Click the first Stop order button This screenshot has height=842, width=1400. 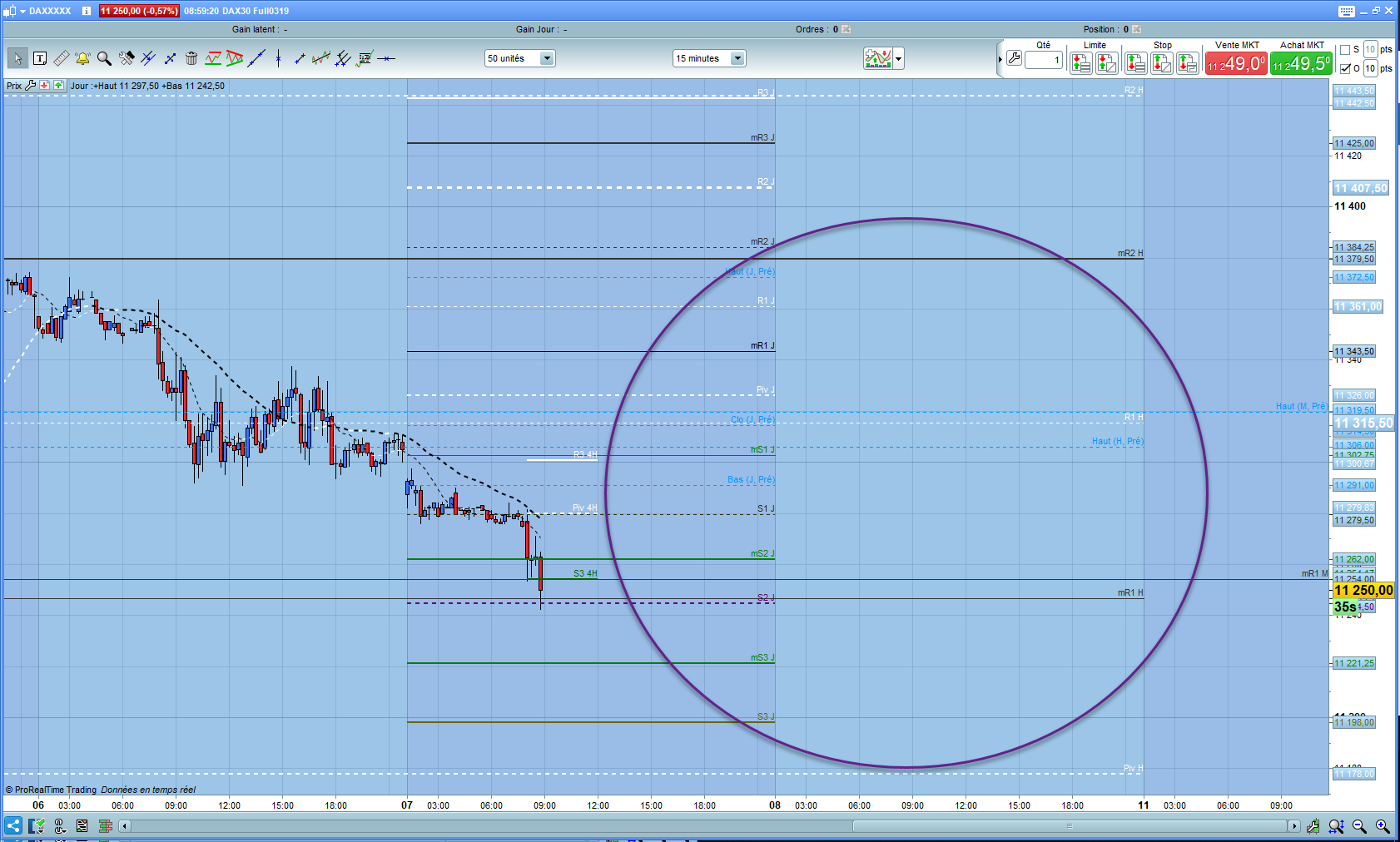point(1135,63)
